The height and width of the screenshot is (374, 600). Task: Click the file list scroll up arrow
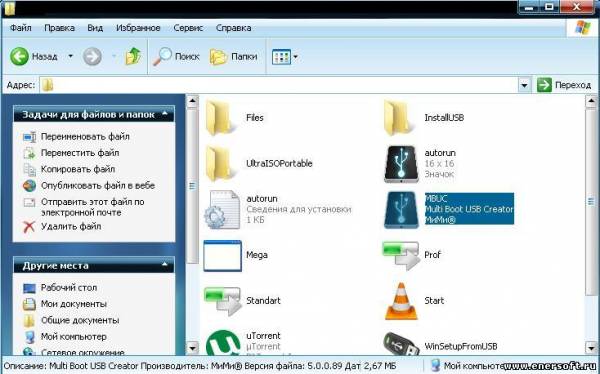point(591,100)
